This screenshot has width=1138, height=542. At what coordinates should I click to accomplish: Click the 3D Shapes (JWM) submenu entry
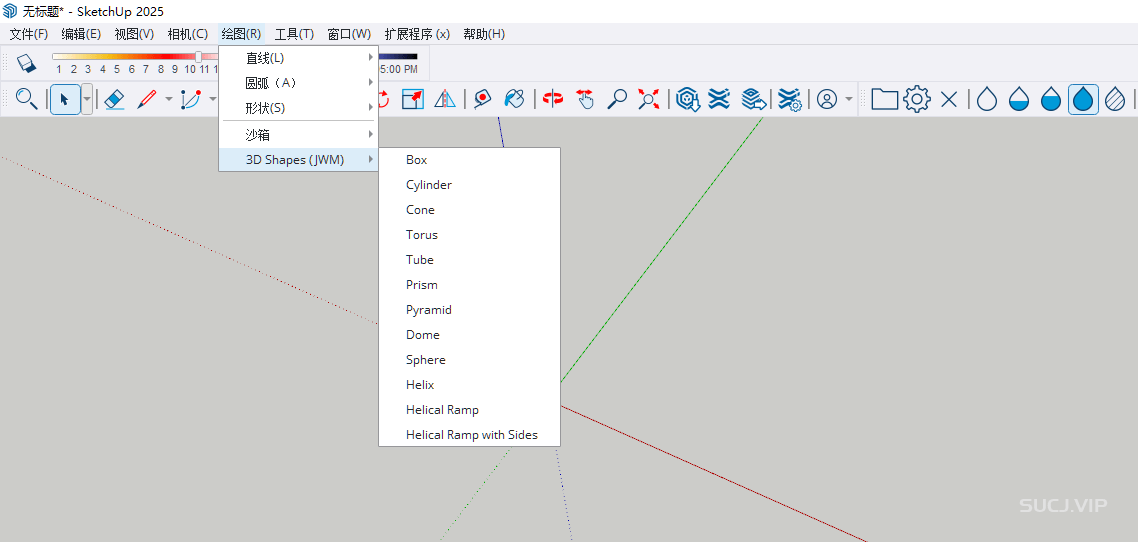point(298,160)
